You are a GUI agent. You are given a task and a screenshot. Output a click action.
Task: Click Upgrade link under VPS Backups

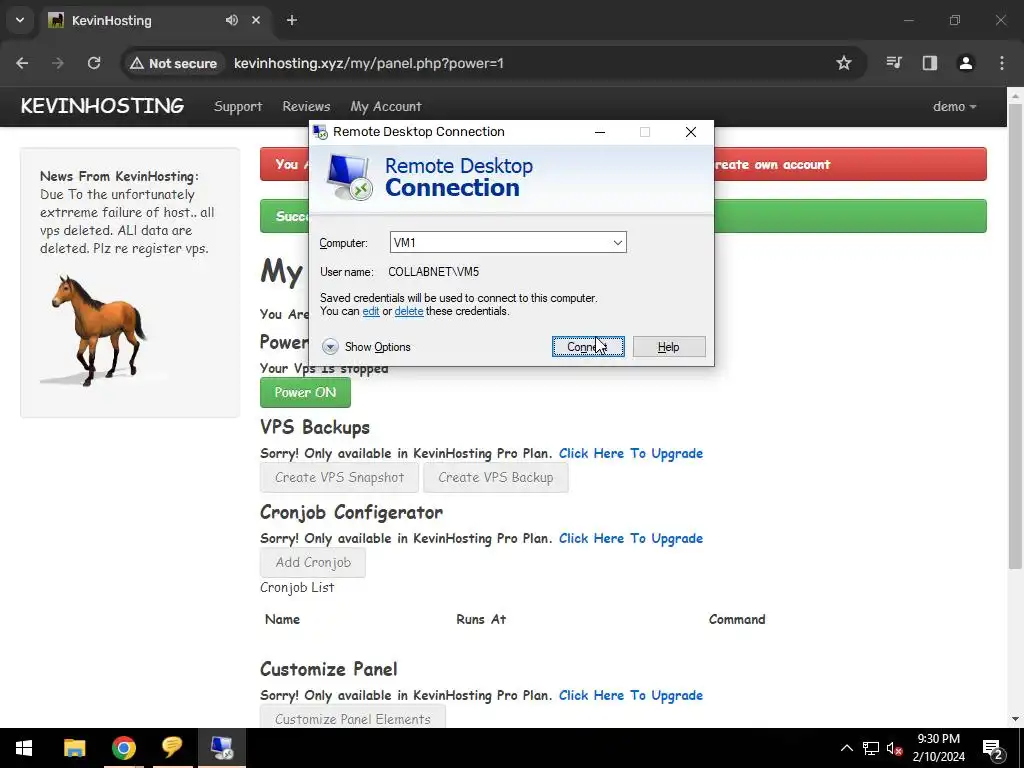[x=631, y=453]
